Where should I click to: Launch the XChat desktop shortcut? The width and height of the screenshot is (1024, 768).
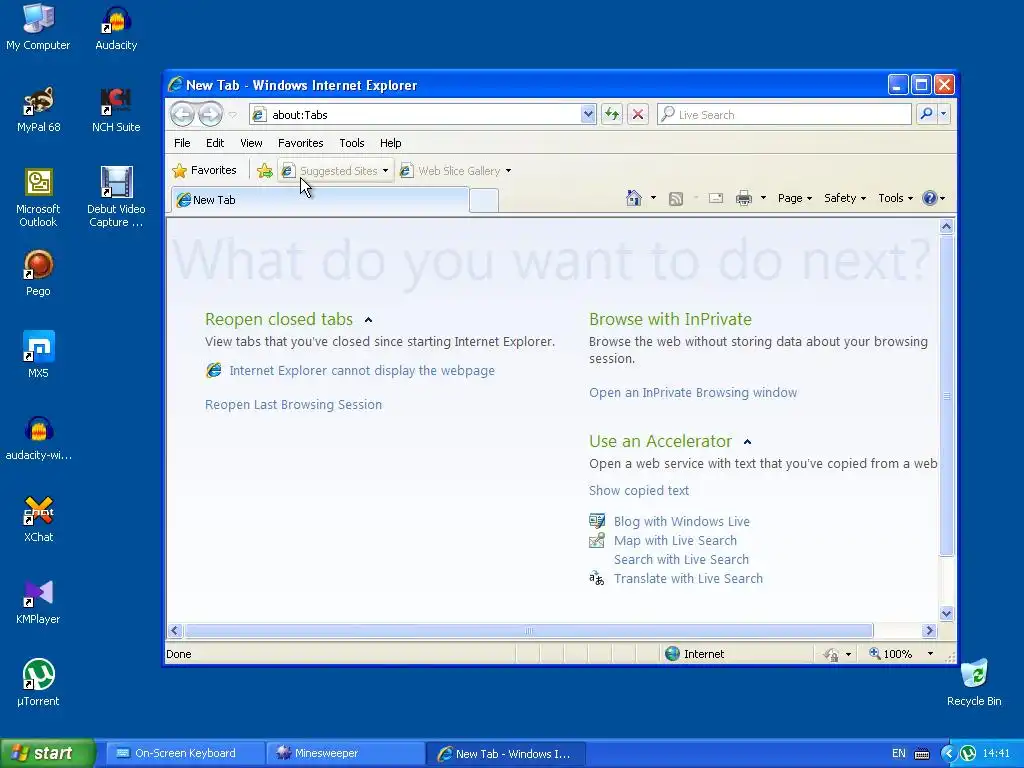tap(38, 520)
